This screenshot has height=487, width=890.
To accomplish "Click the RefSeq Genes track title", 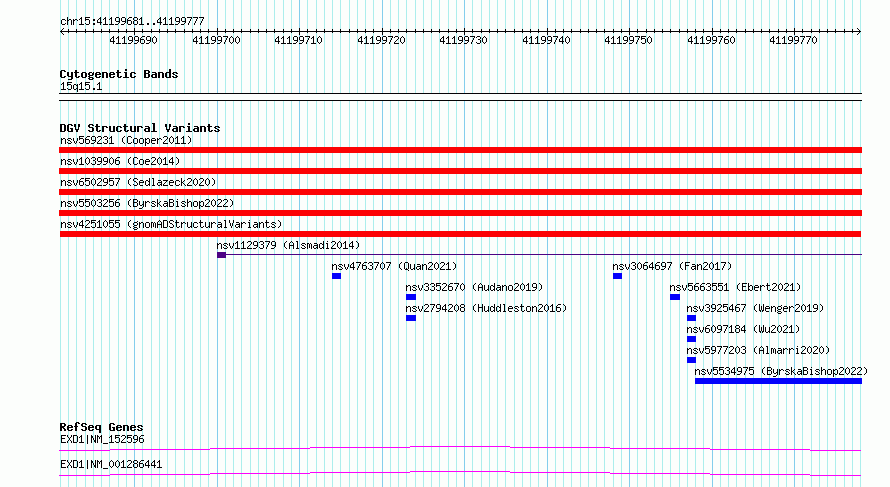I will point(101,427).
